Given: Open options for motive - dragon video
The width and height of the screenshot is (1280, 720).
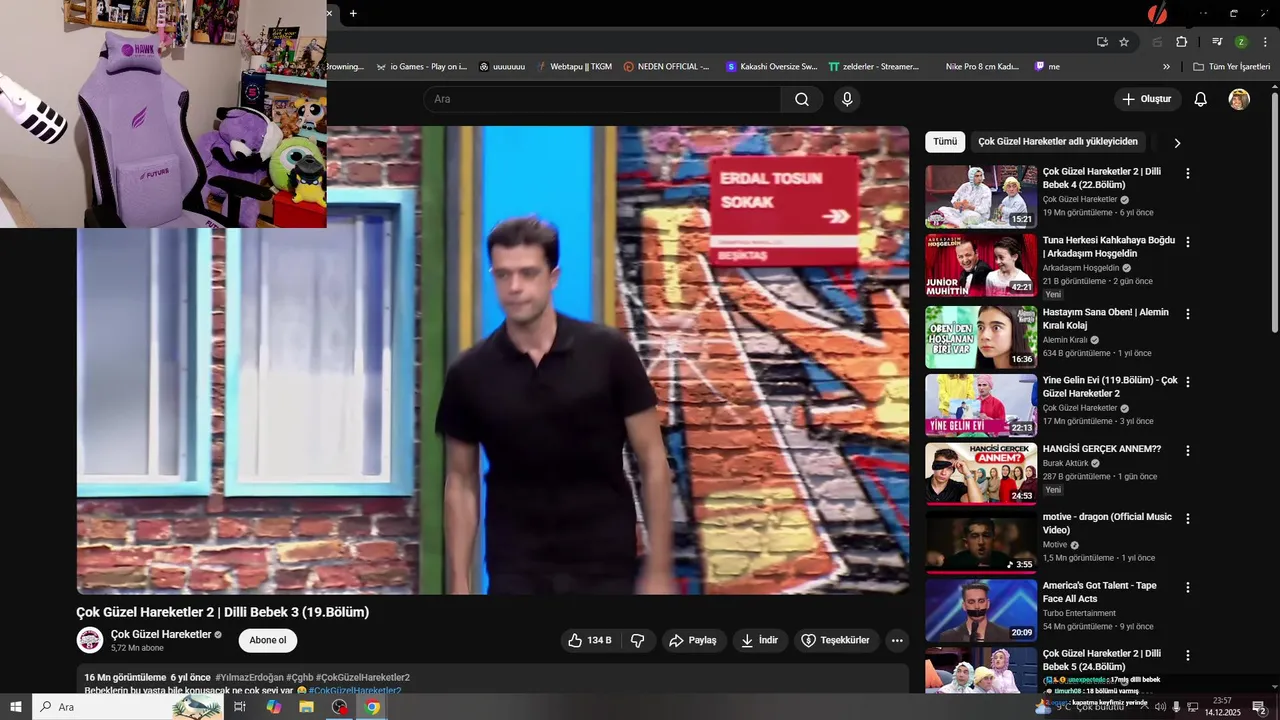Looking at the screenshot, I should (1188, 518).
